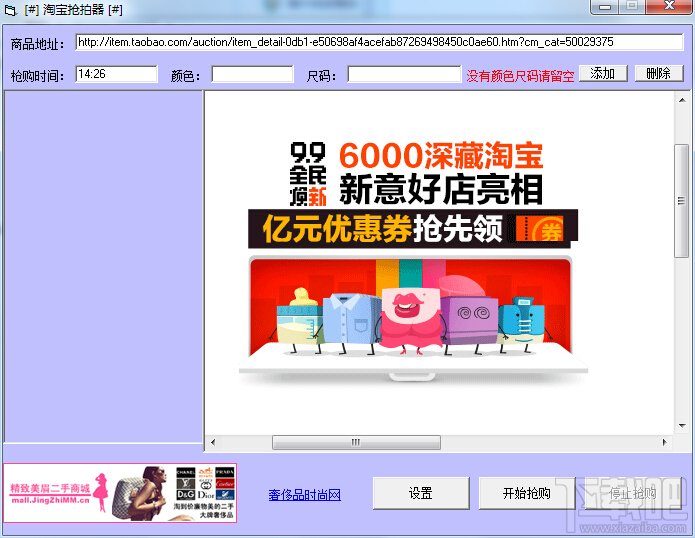Screen dimensions: 695x538
Task: Maximize the 淘宝抢拍器 window
Action: pos(632,7)
